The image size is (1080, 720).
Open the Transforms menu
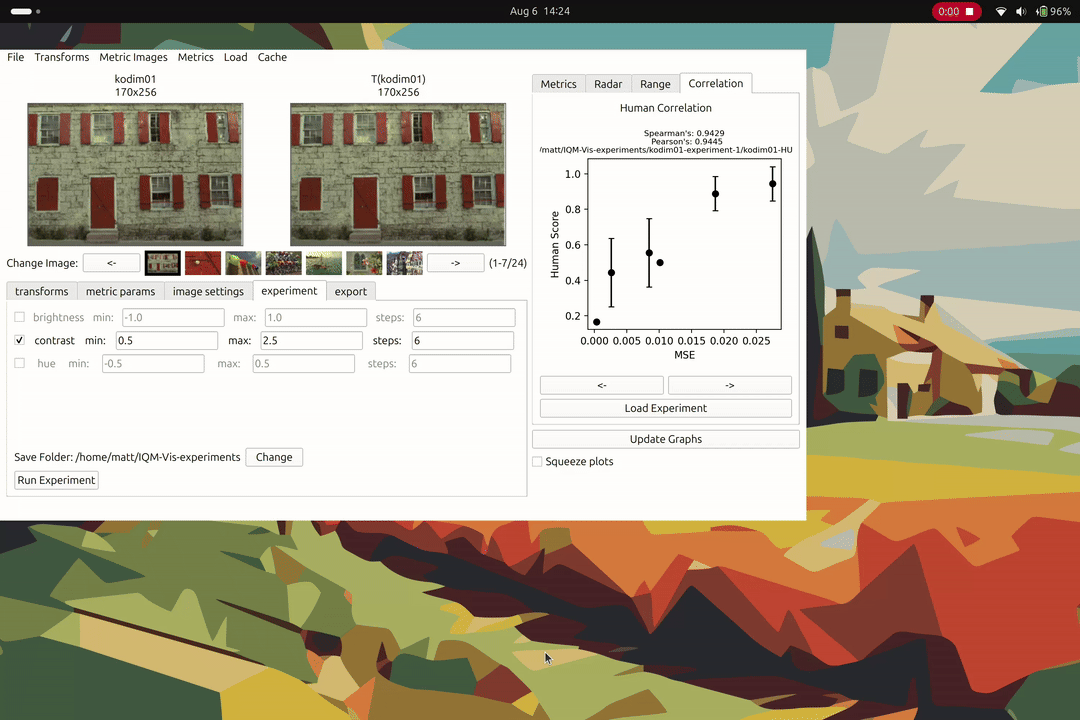[x=62, y=57]
